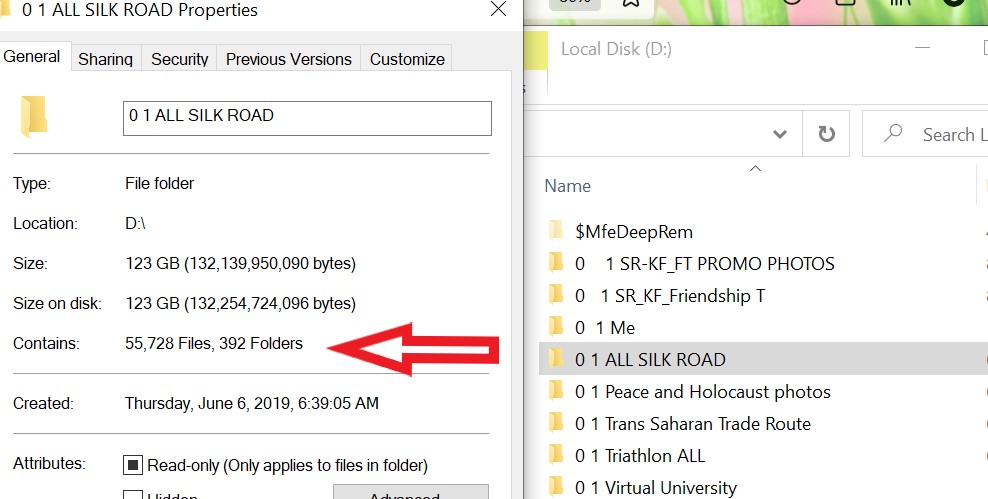Click the folder icon for $MfeDeepRem
The width and height of the screenshot is (988, 499).
coord(556,231)
